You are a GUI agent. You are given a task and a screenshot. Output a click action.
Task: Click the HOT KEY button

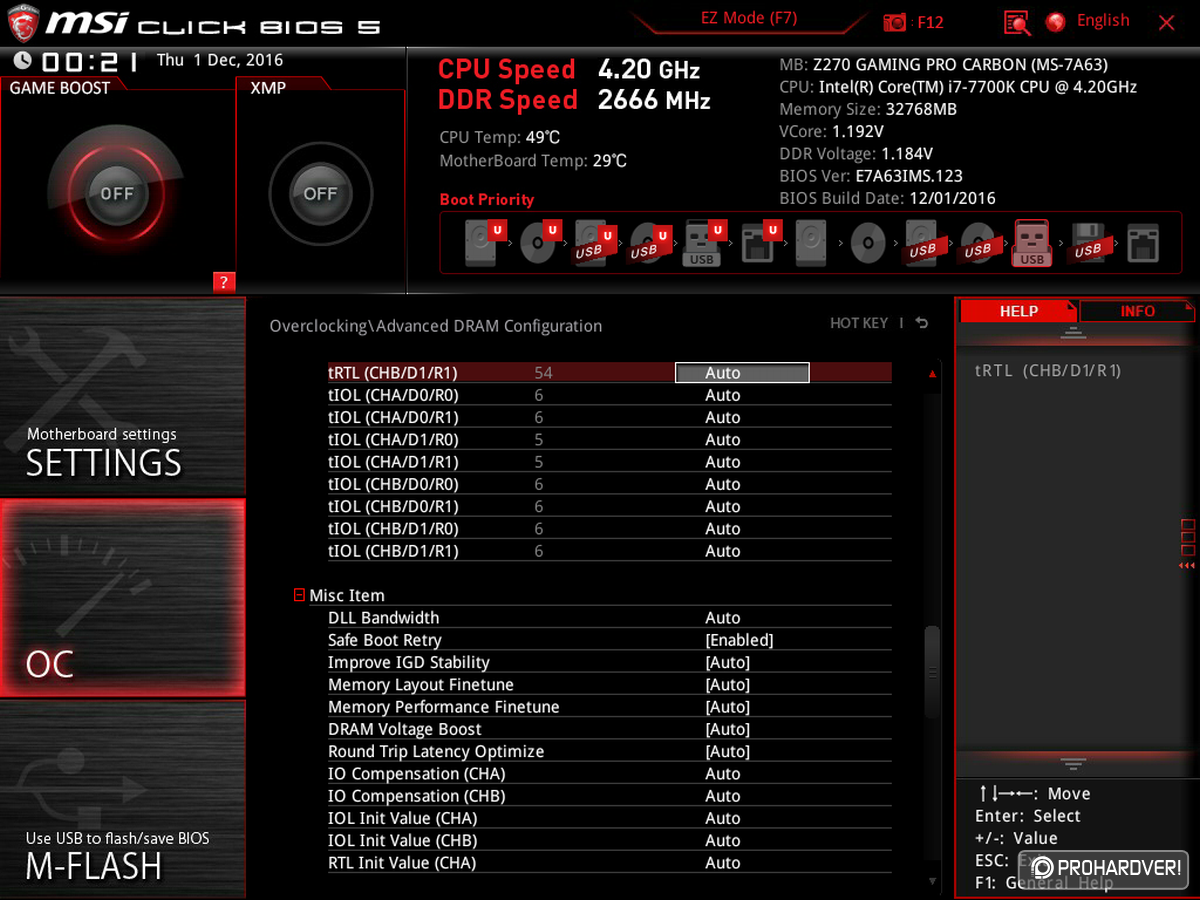click(x=859, y=323)
